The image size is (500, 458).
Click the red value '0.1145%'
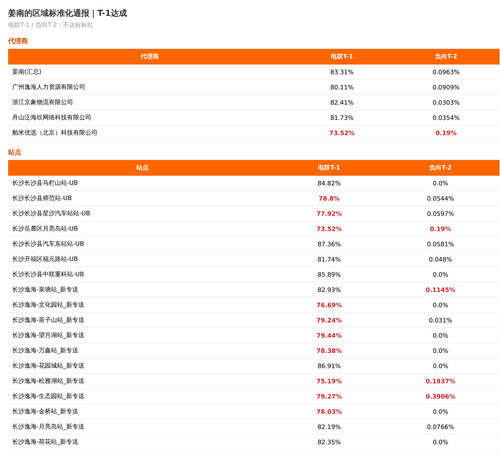click(x=440, y=290)
